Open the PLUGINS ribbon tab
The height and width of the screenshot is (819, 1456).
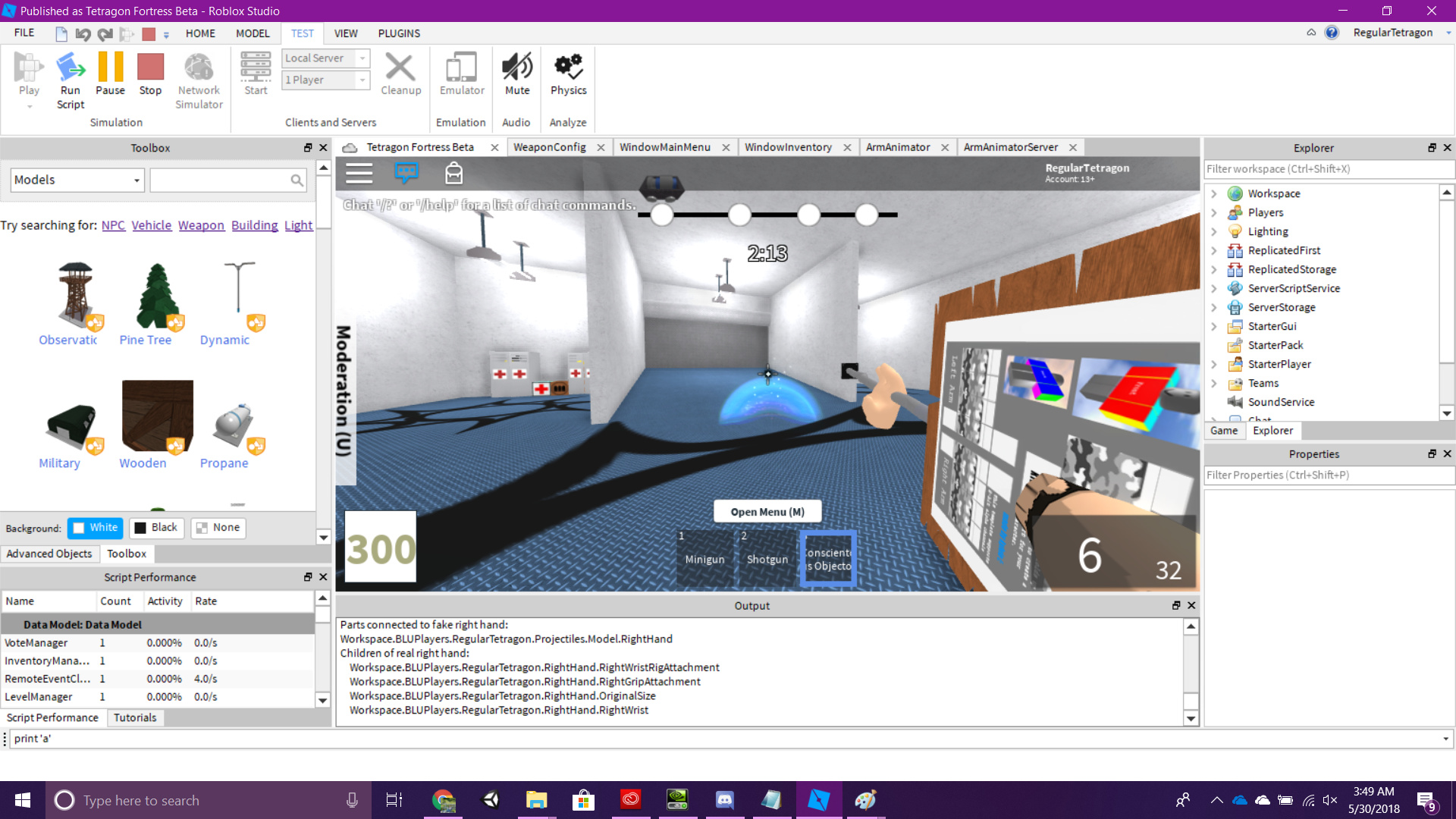[x=398, y=33]
